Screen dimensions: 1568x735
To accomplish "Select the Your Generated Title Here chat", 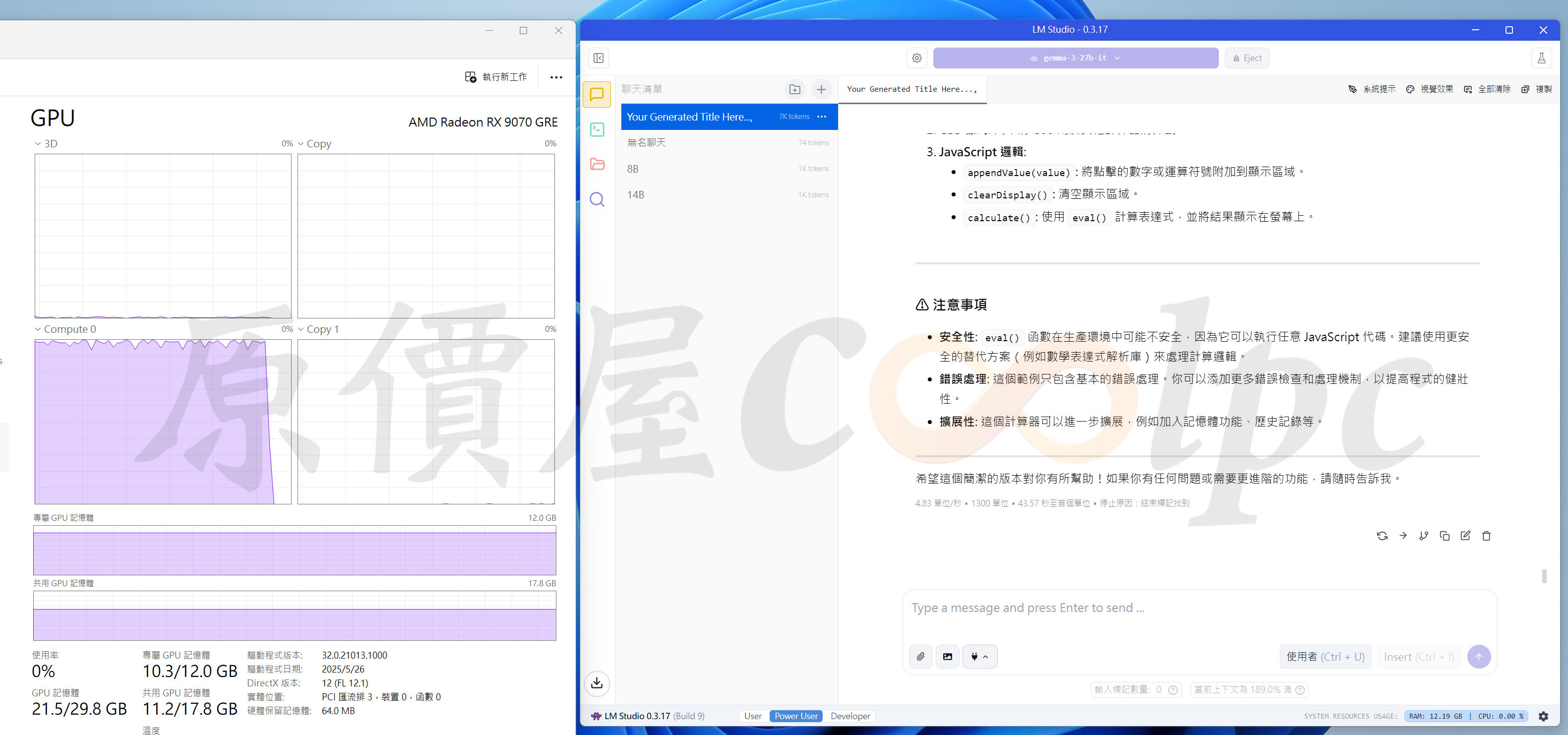I will tap(728, 117).
